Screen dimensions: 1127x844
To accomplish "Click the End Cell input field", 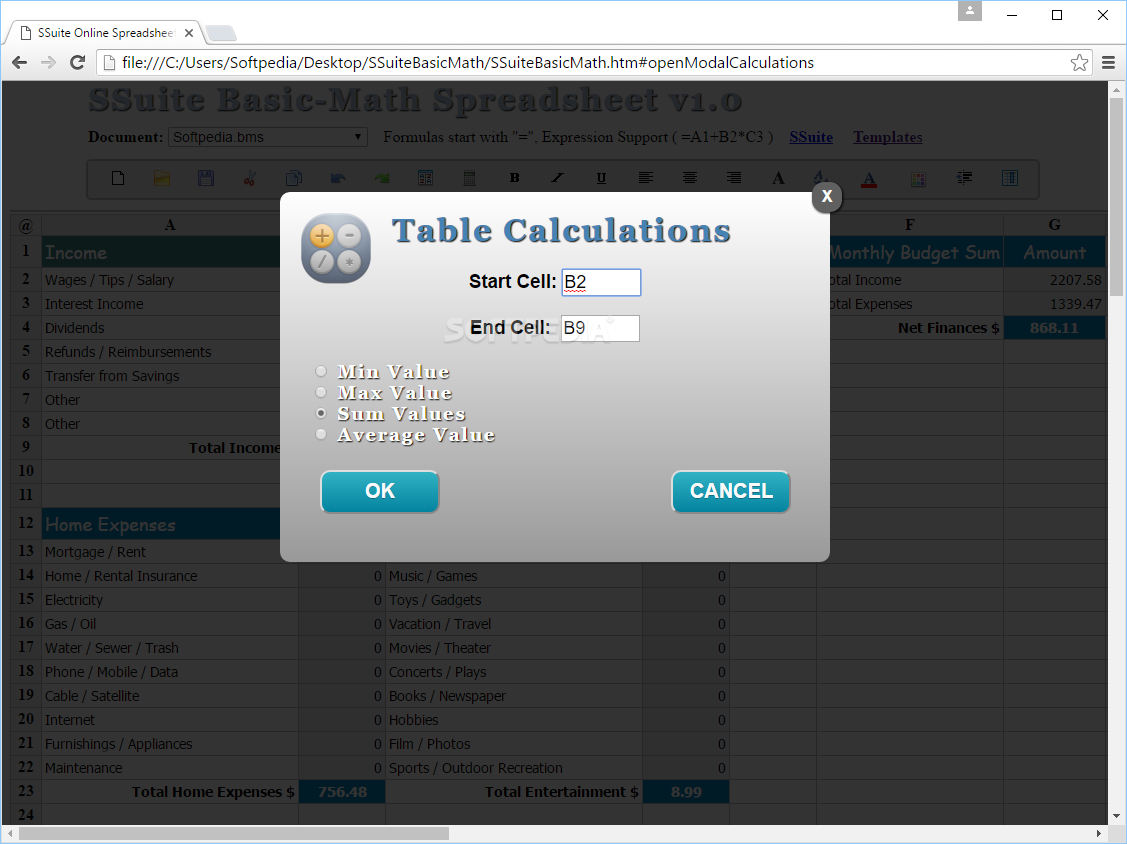I will (x=600, y=328).
